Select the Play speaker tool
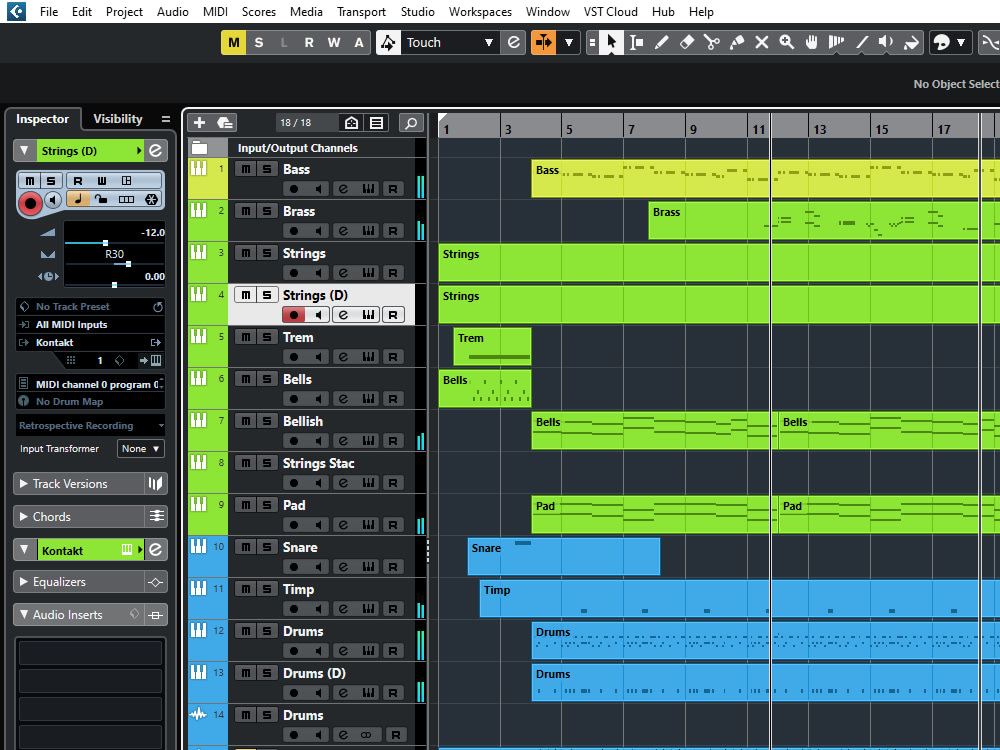 point(886,42)
